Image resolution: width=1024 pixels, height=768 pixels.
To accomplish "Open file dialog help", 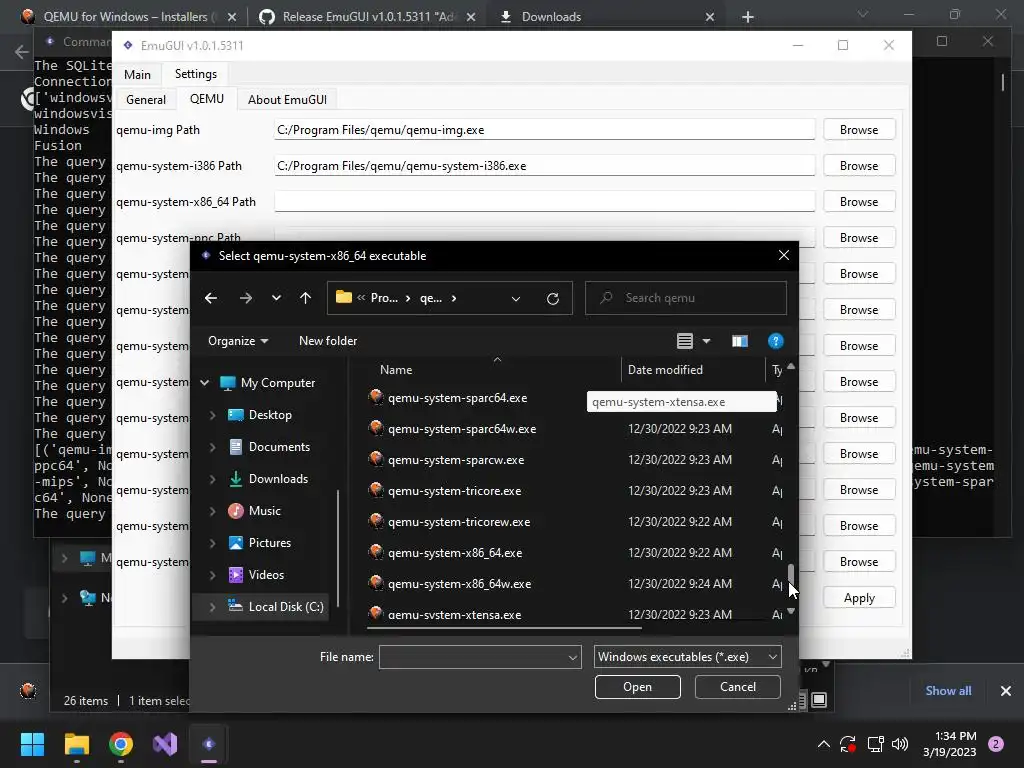I will click(775, 341).
